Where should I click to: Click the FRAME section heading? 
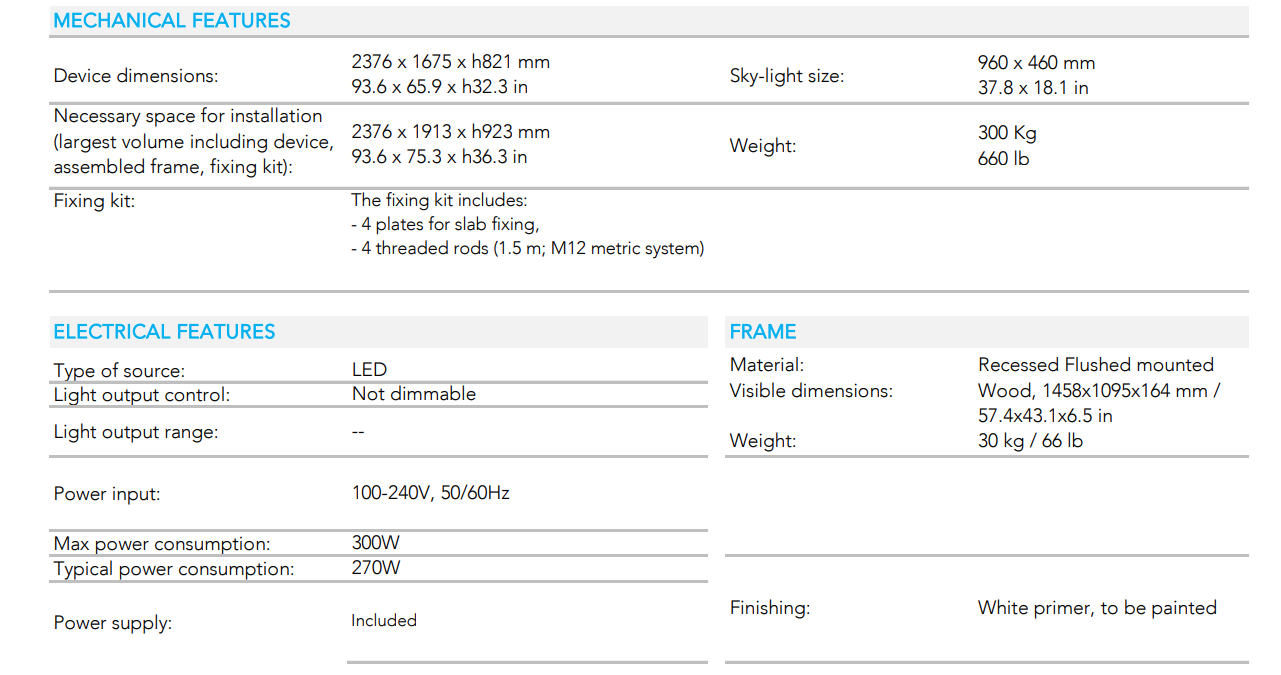(763, 332)
